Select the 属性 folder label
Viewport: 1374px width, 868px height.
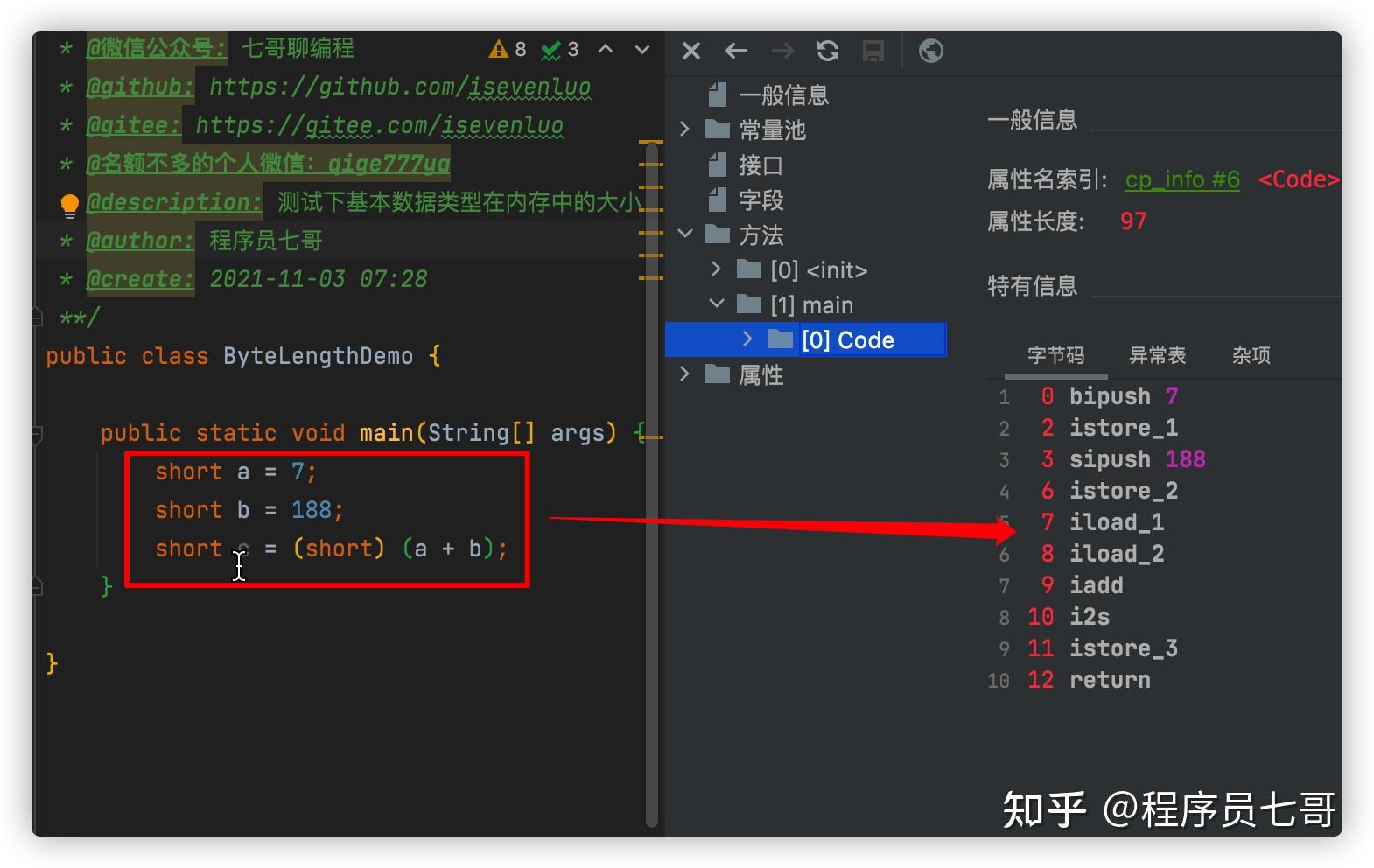tap(761, 374)
